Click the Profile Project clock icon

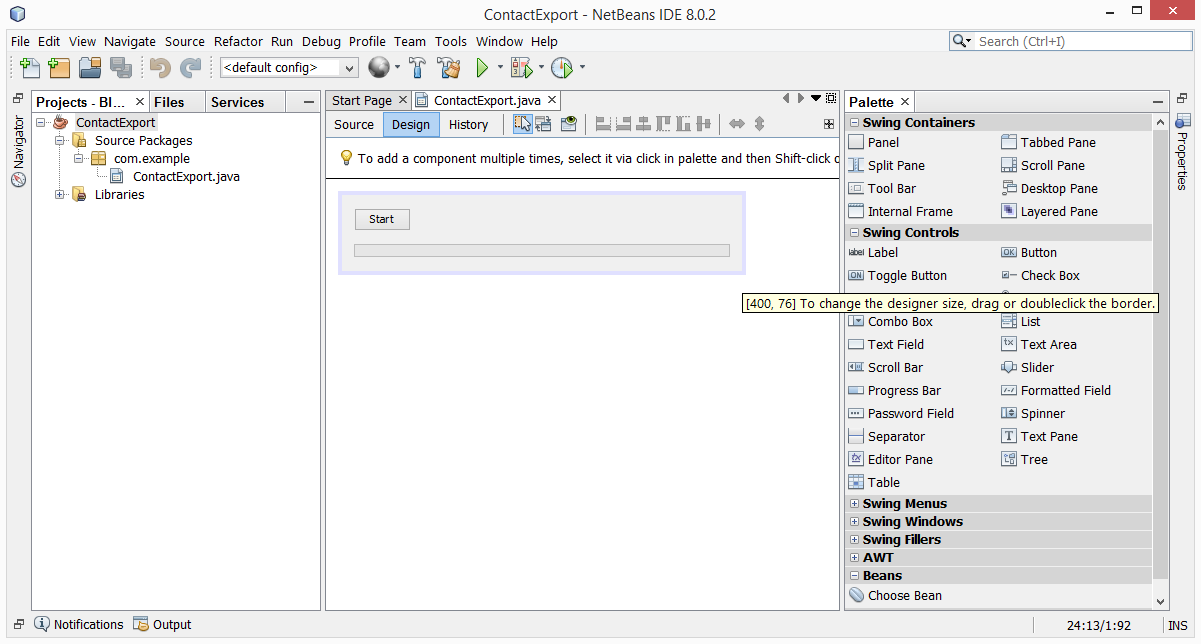pyautogui.click(x=562, y=68)
